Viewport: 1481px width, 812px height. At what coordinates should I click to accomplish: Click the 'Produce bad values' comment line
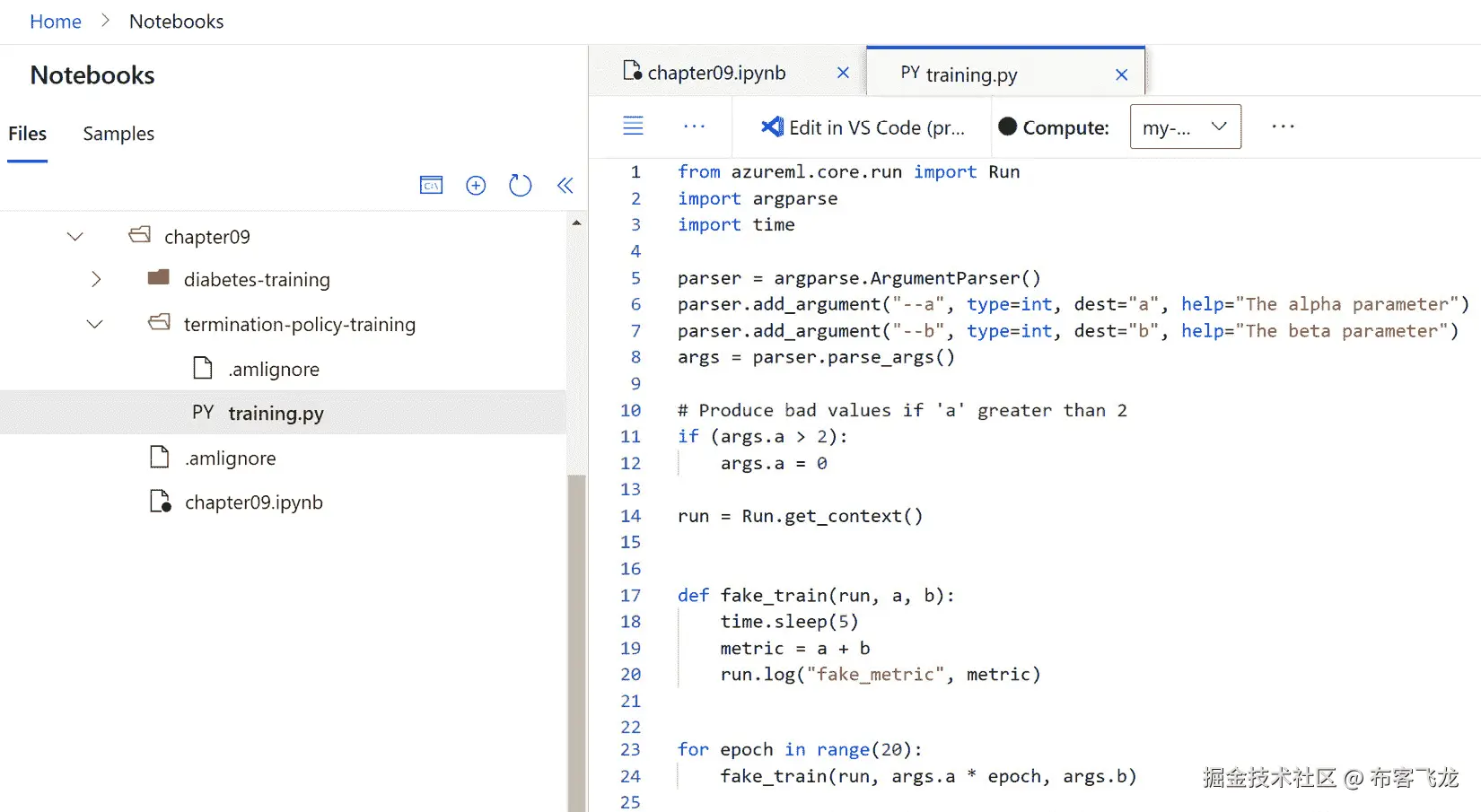902,410
